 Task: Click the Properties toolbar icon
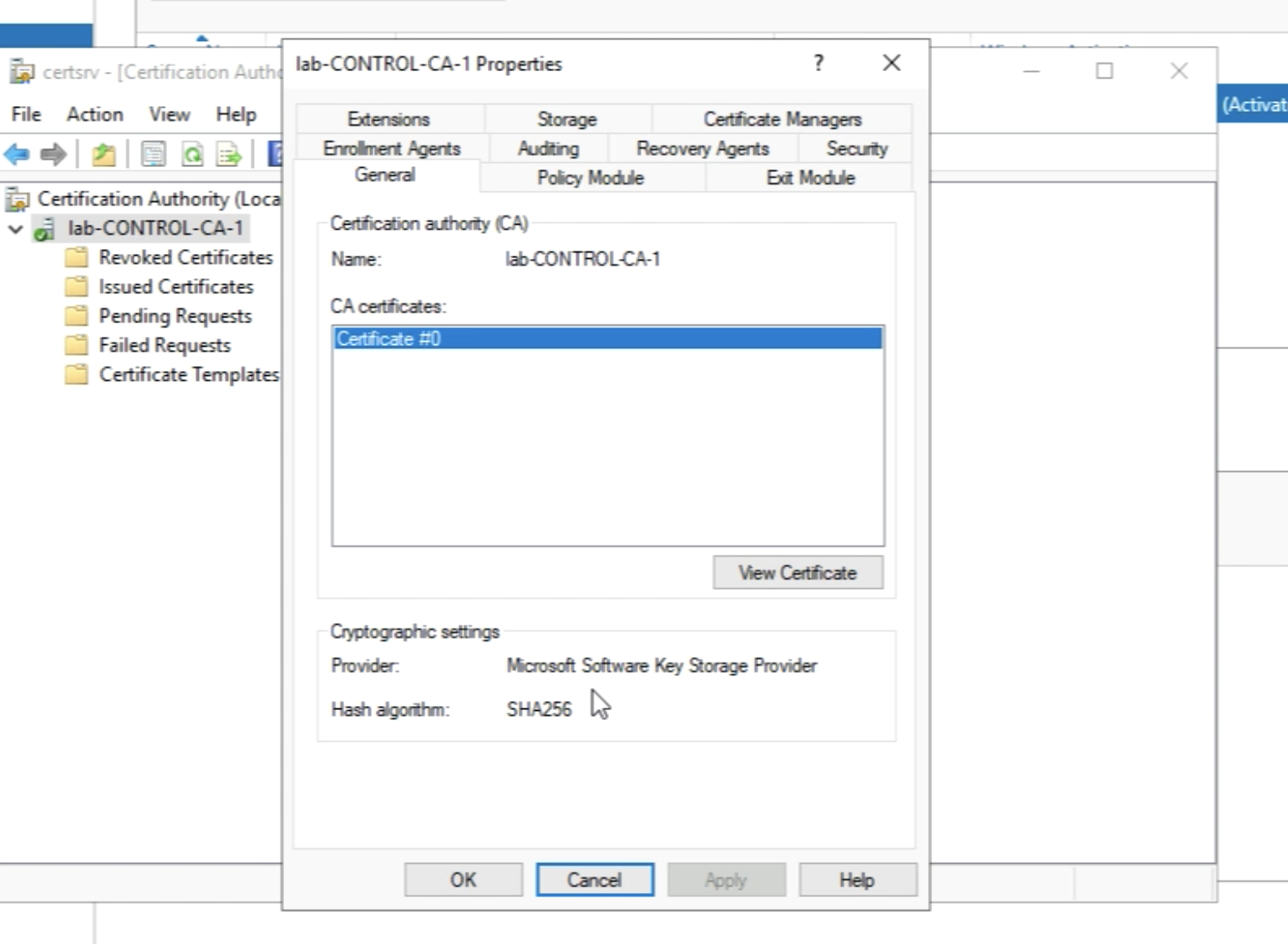153,155
